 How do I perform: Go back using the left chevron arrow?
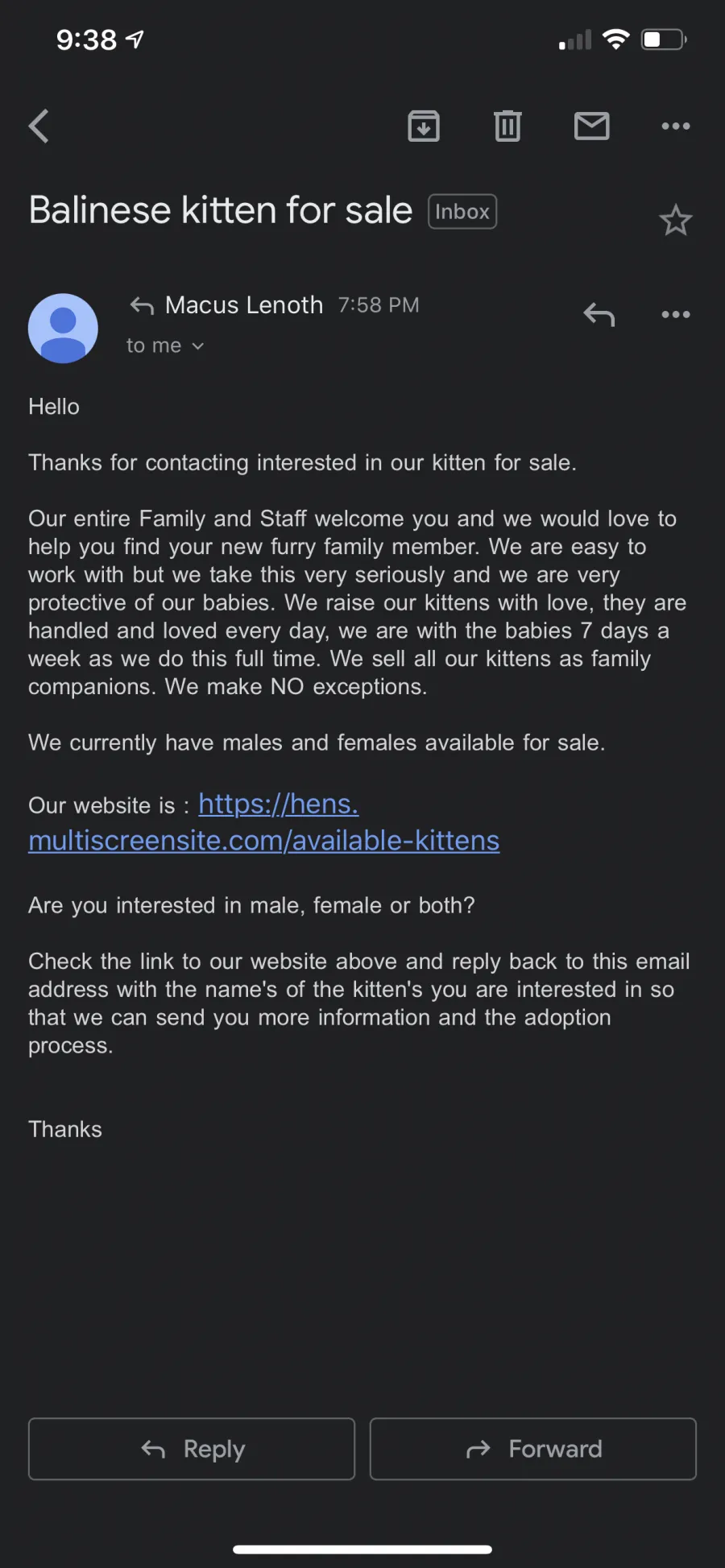(x=39, y=126)
